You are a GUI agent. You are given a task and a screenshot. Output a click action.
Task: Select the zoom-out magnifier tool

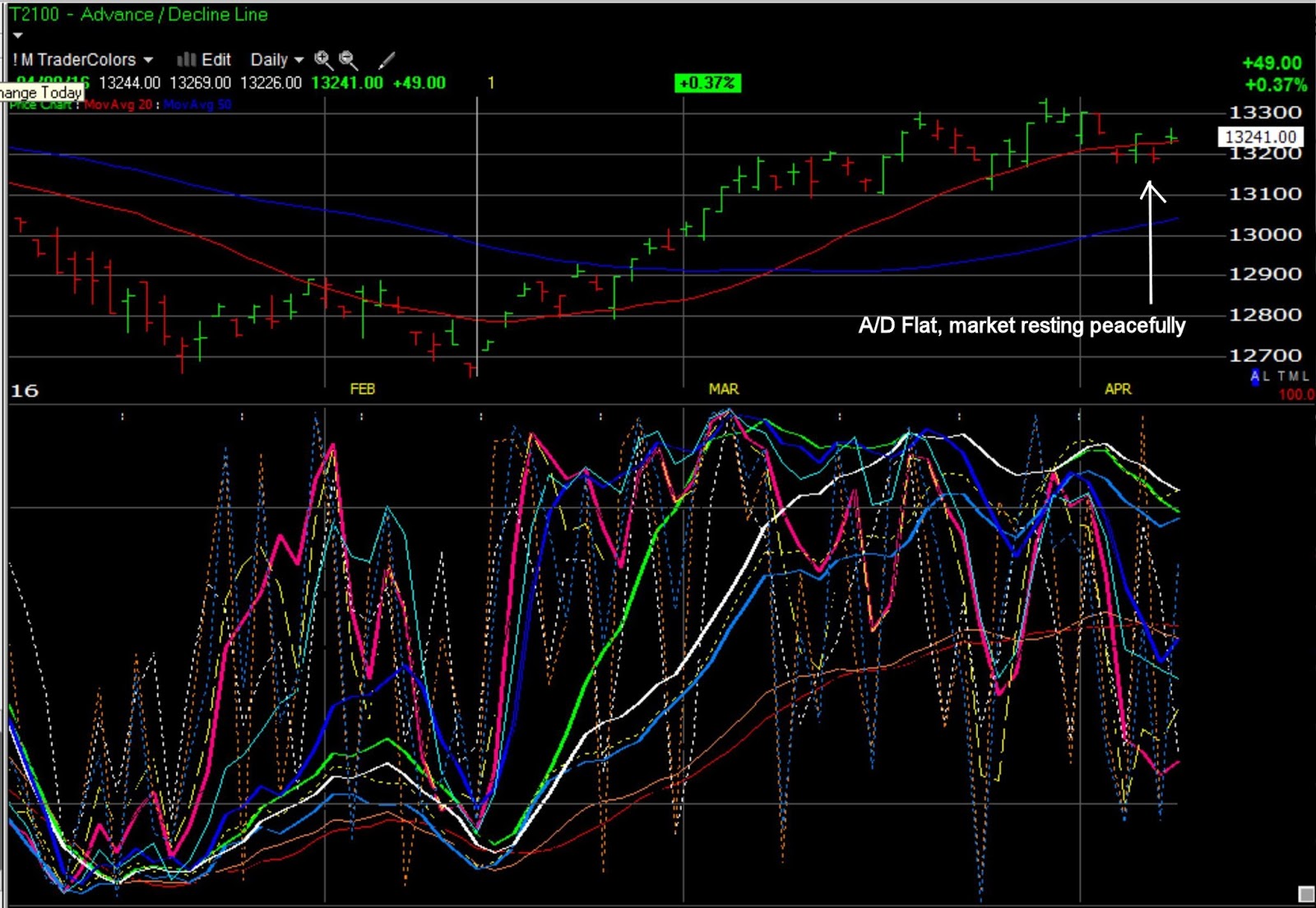pyautogui.click(x=348, y=60)
